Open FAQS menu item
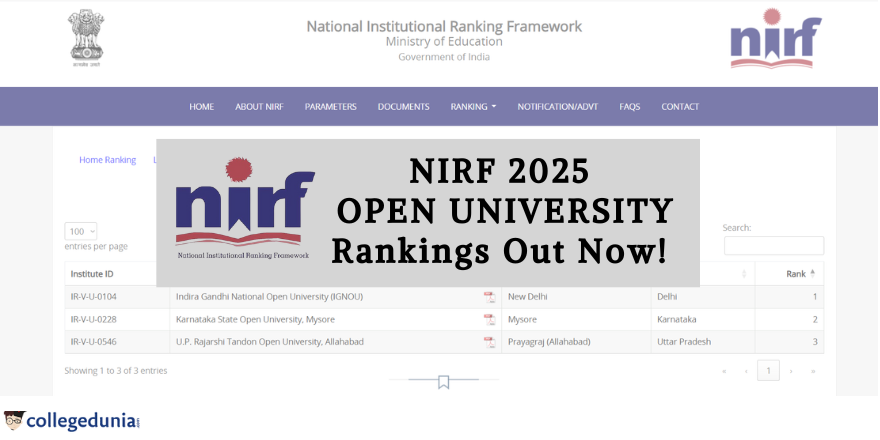880x440 pixels. (x=630, y=107)
